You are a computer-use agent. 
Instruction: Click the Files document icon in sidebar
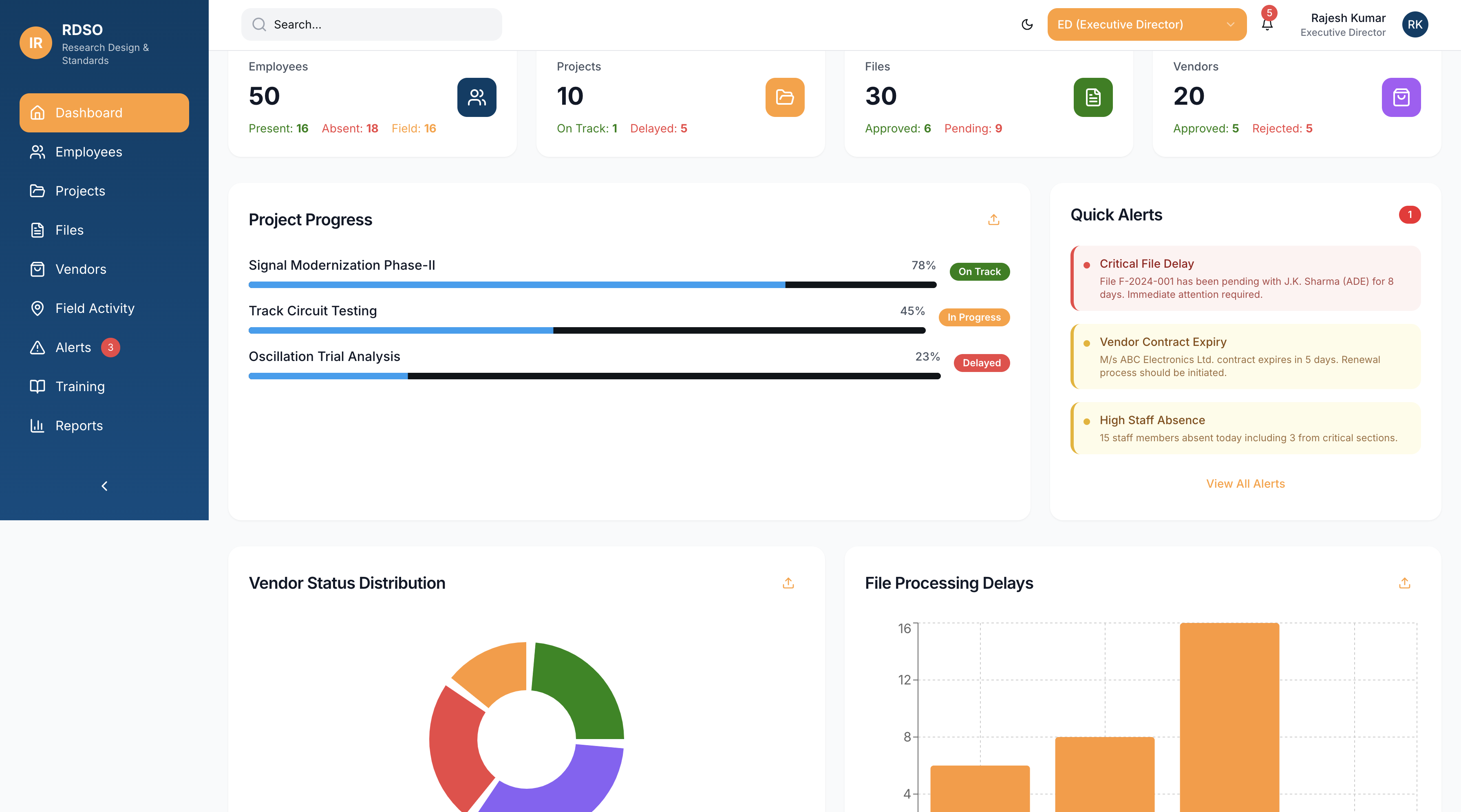pyautogui.click(x=38, y=230)
